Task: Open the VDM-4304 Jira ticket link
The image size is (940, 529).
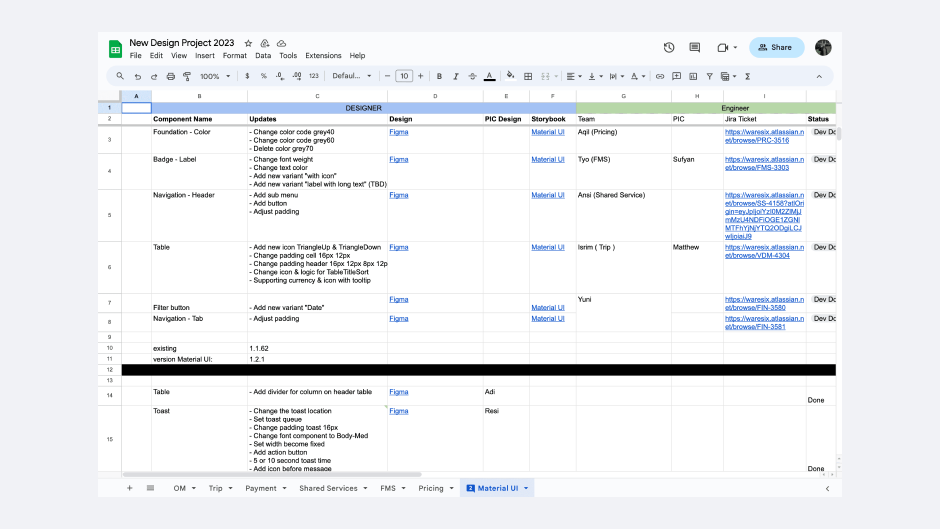Action: [764, 251]
